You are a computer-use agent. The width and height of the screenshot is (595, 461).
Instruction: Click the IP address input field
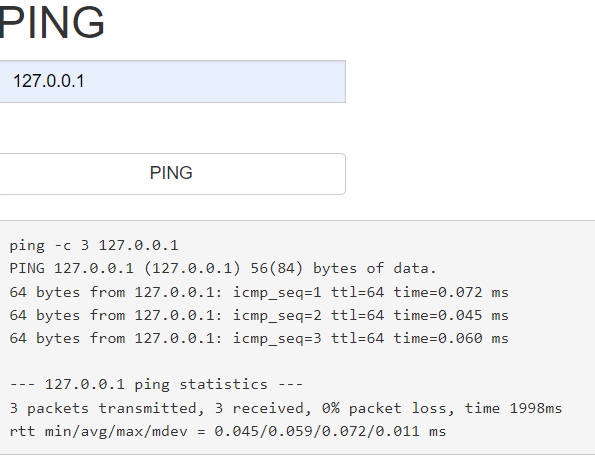pyautogui.click(x=173, y=81)
